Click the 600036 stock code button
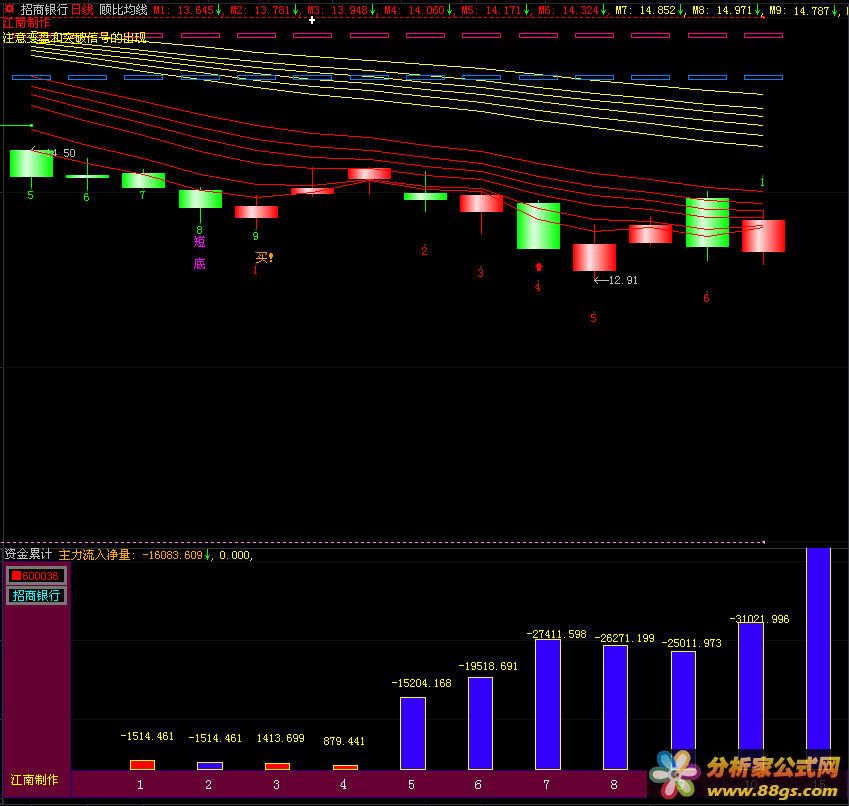The image size is (849, 806). [36, 575]
